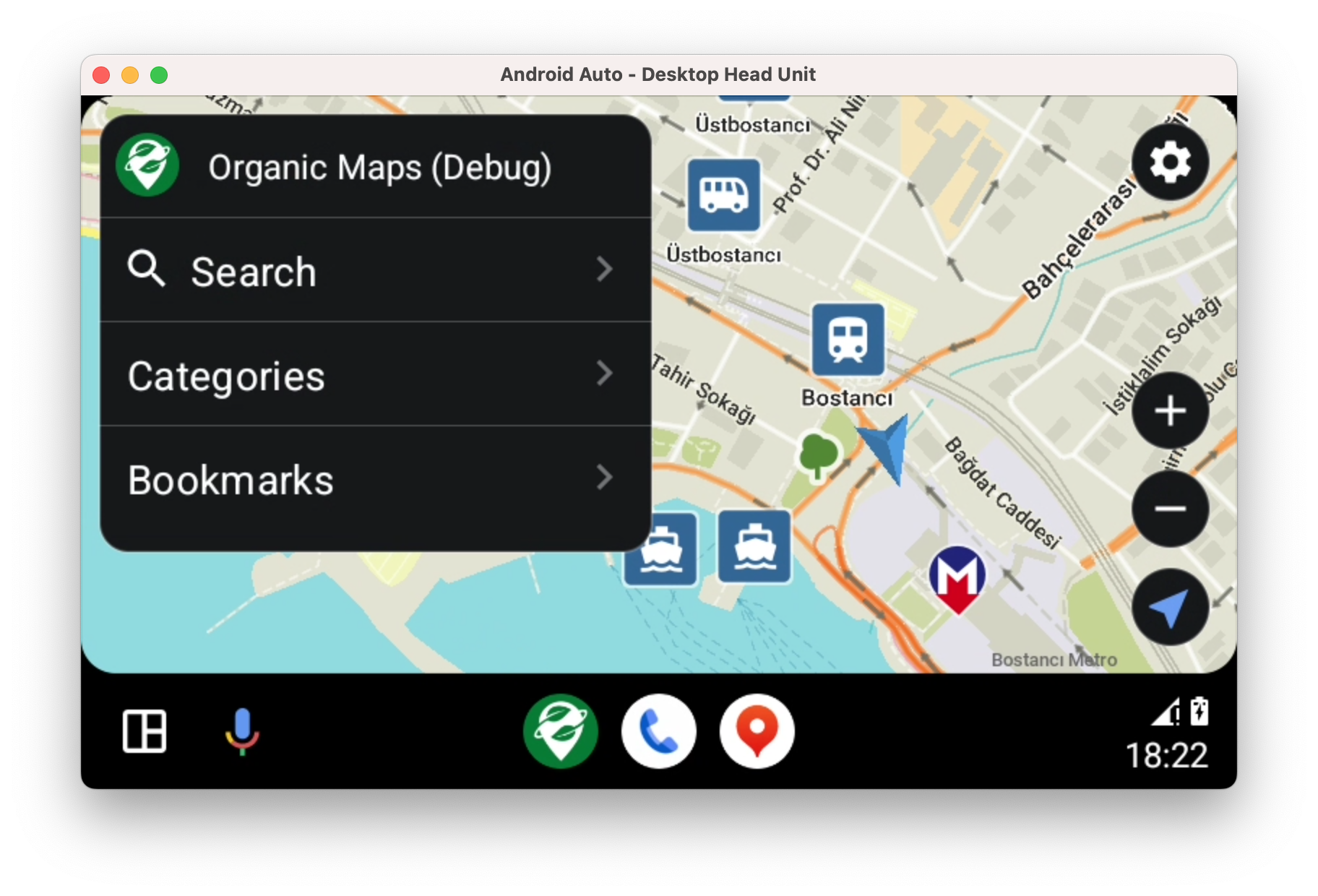Image resolution: width=1318 pixels, height=896 pixels.
Task: Click the magnifier icon beside Search
Action: pos(147,269)
